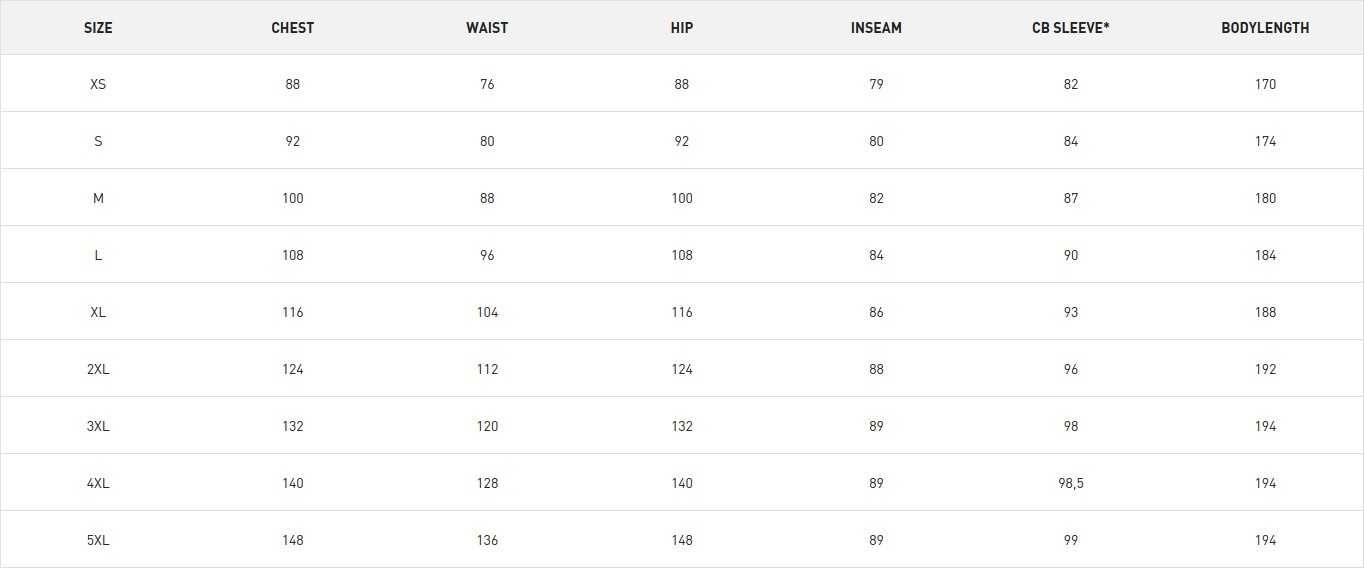Click the INSEAM column header

(x=876, y=28)
